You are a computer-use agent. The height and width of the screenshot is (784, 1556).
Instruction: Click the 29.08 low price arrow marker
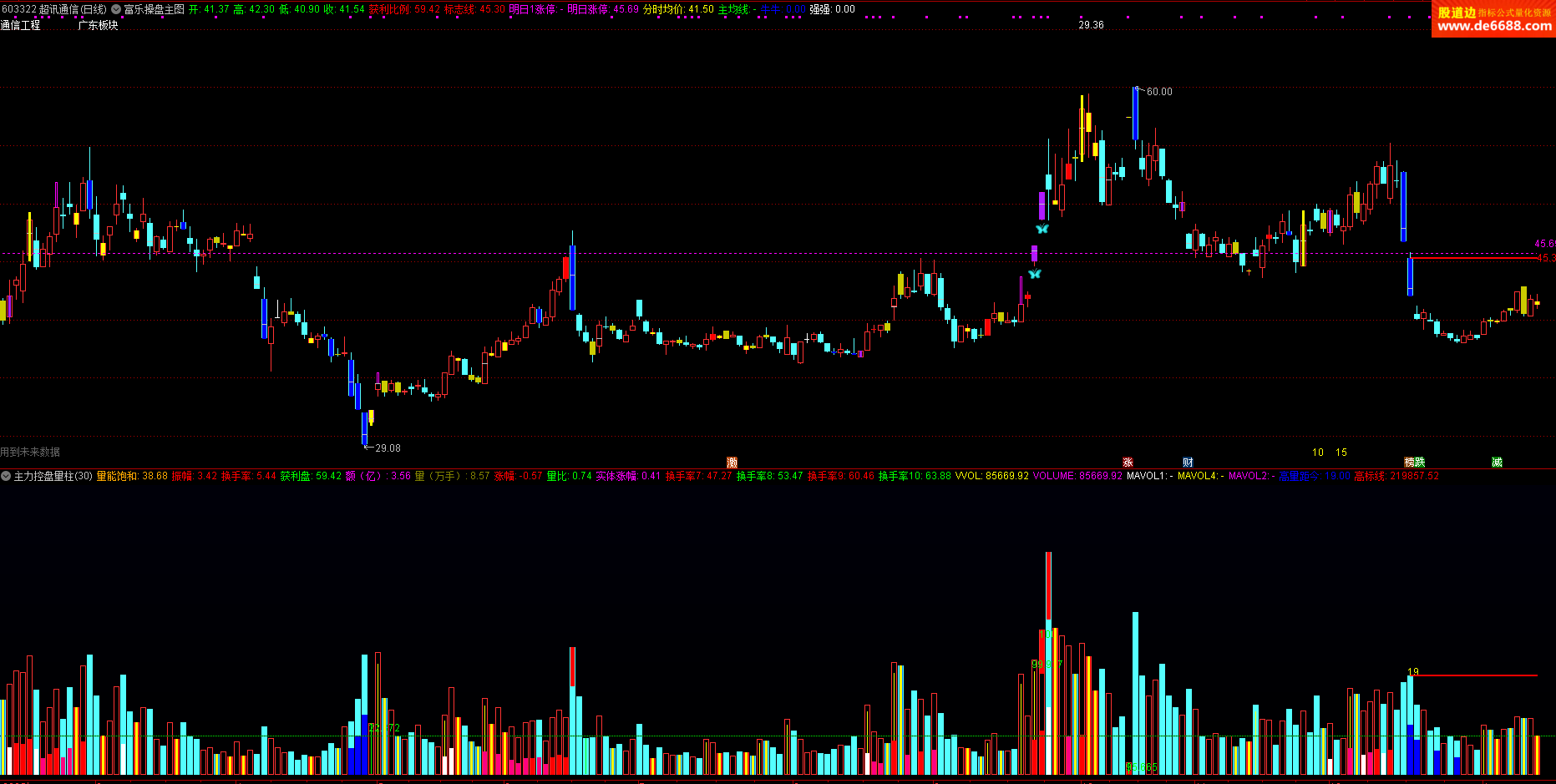[383, 448]
